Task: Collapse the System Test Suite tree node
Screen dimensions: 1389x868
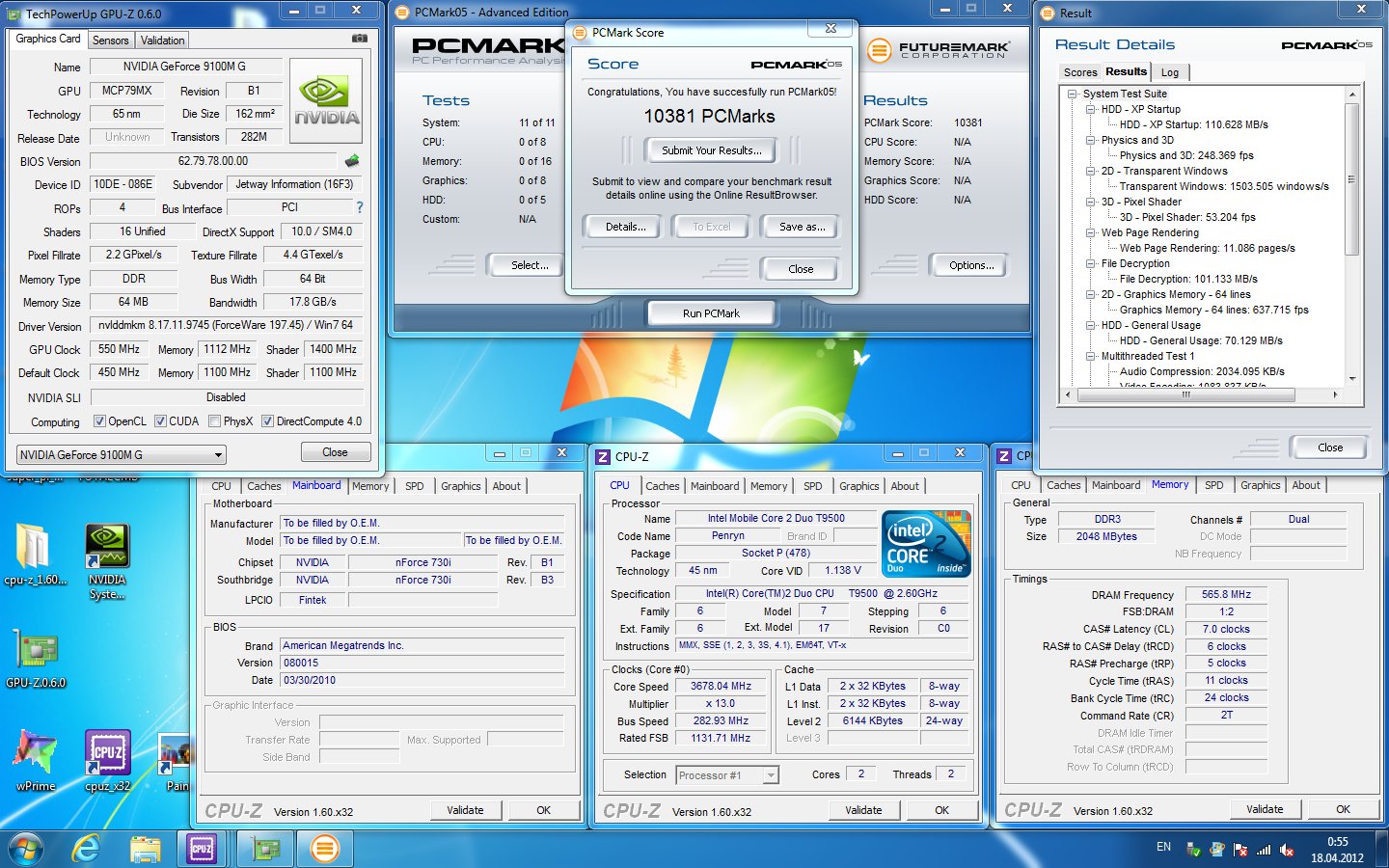Action: tap(1073, 94)
